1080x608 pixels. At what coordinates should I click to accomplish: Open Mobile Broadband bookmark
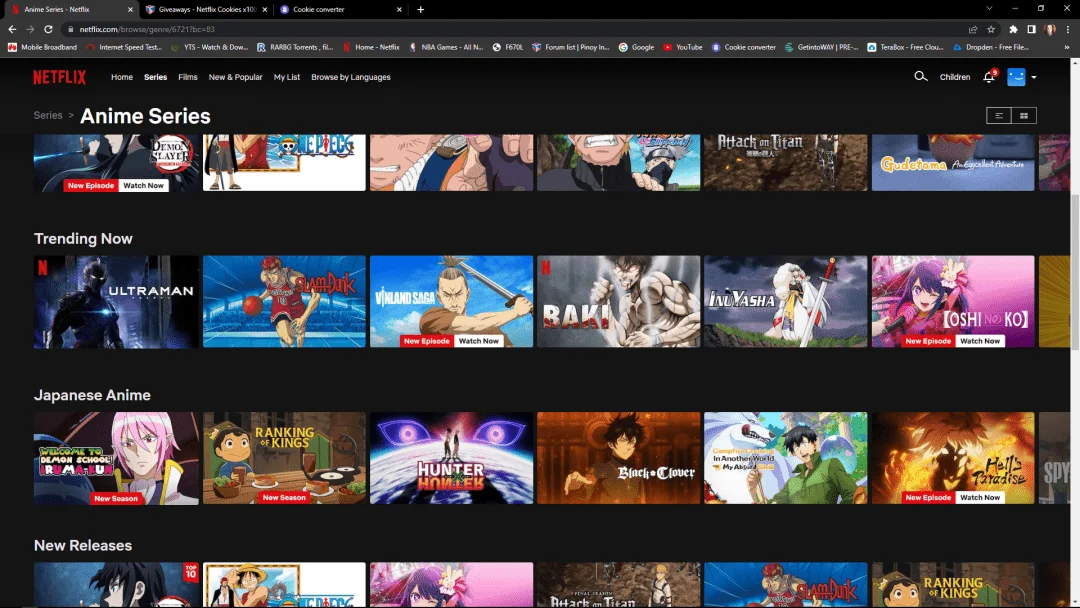pos(43,47)
